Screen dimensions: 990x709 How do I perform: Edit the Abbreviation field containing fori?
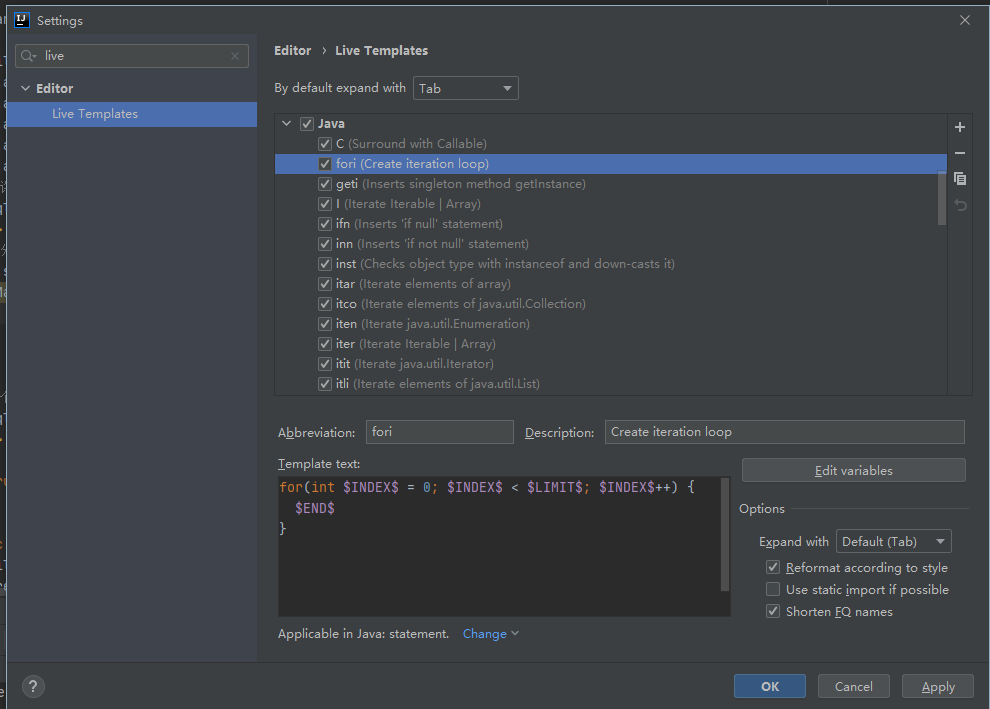point(439,432)
